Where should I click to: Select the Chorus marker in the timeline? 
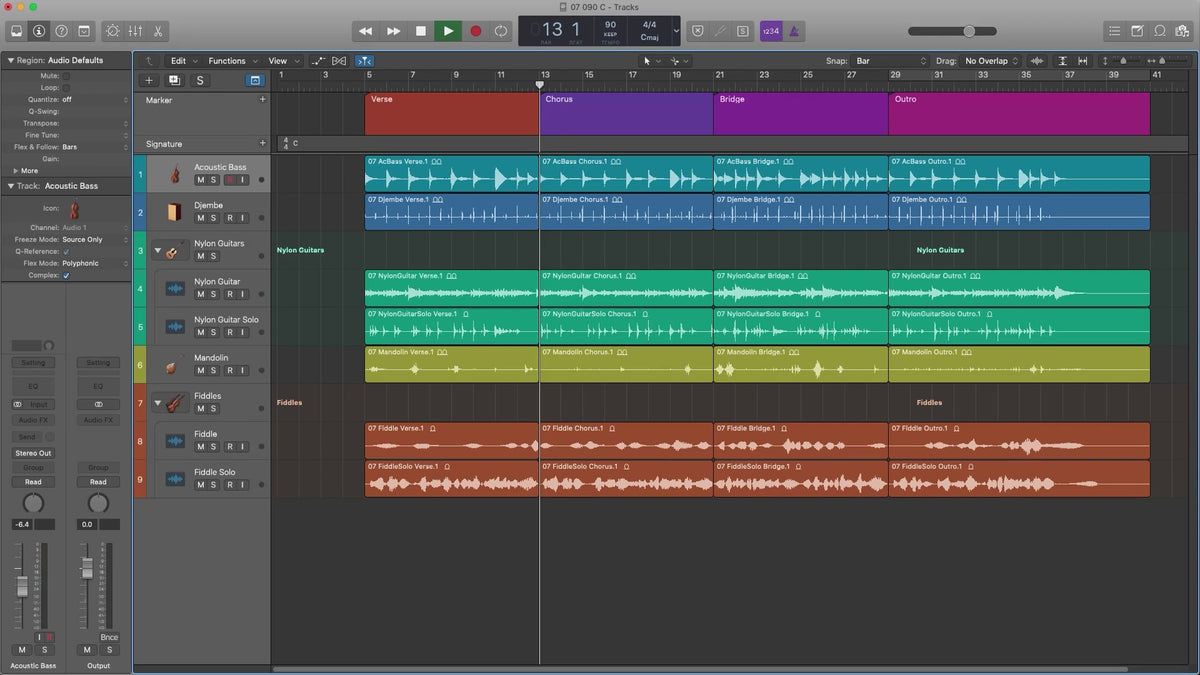coord(625,113)
